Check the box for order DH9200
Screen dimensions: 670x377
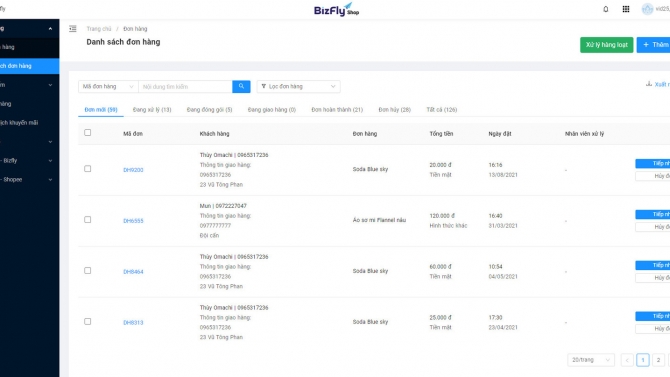click(88, 169)
